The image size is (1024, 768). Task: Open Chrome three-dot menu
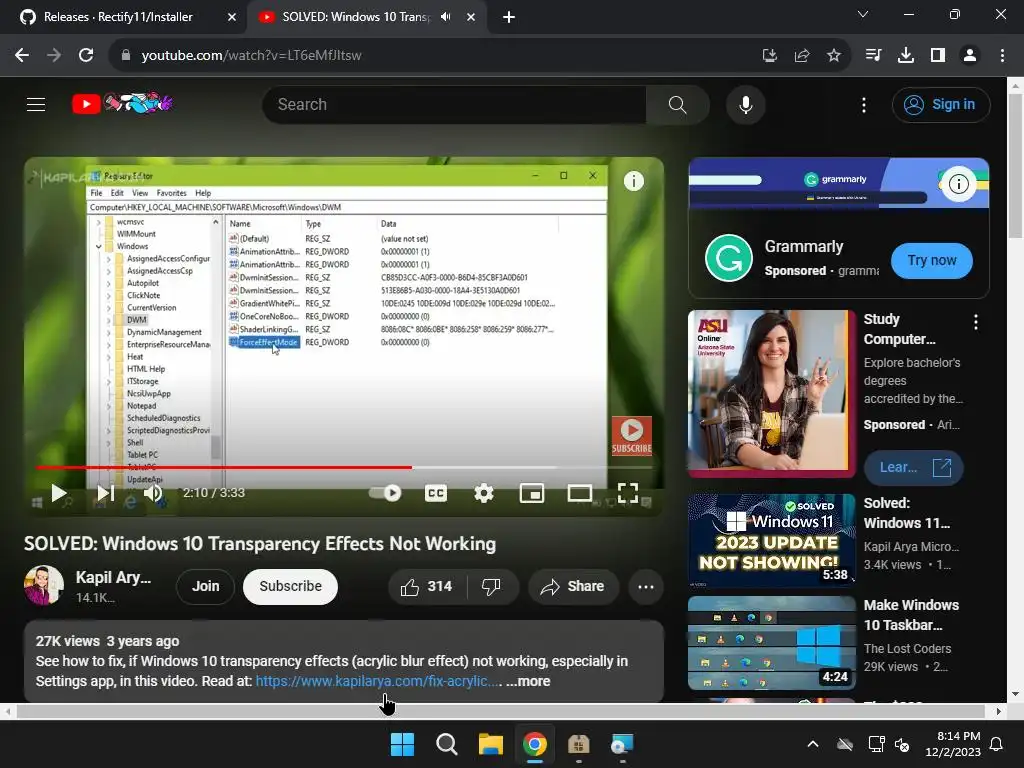1002,56
